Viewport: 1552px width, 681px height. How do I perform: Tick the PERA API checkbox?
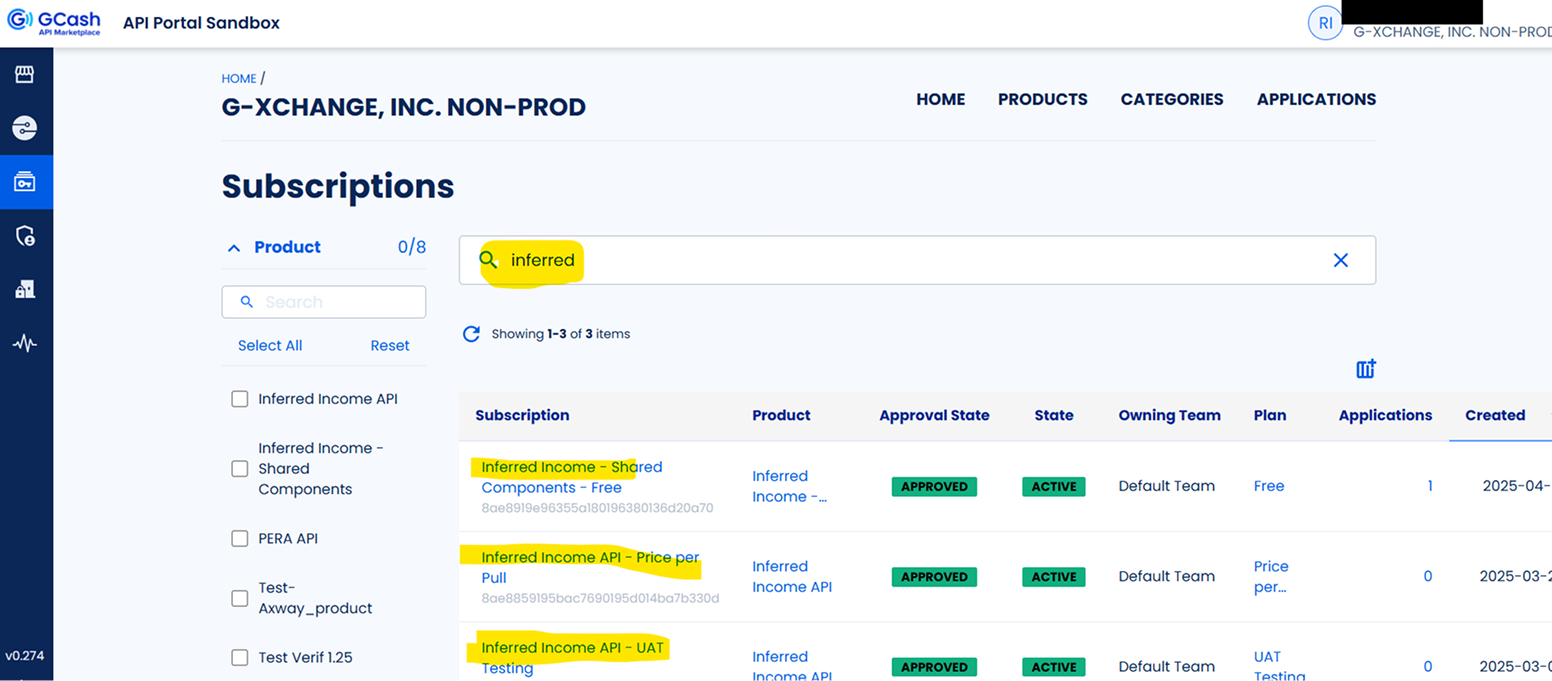coord(240,538)
